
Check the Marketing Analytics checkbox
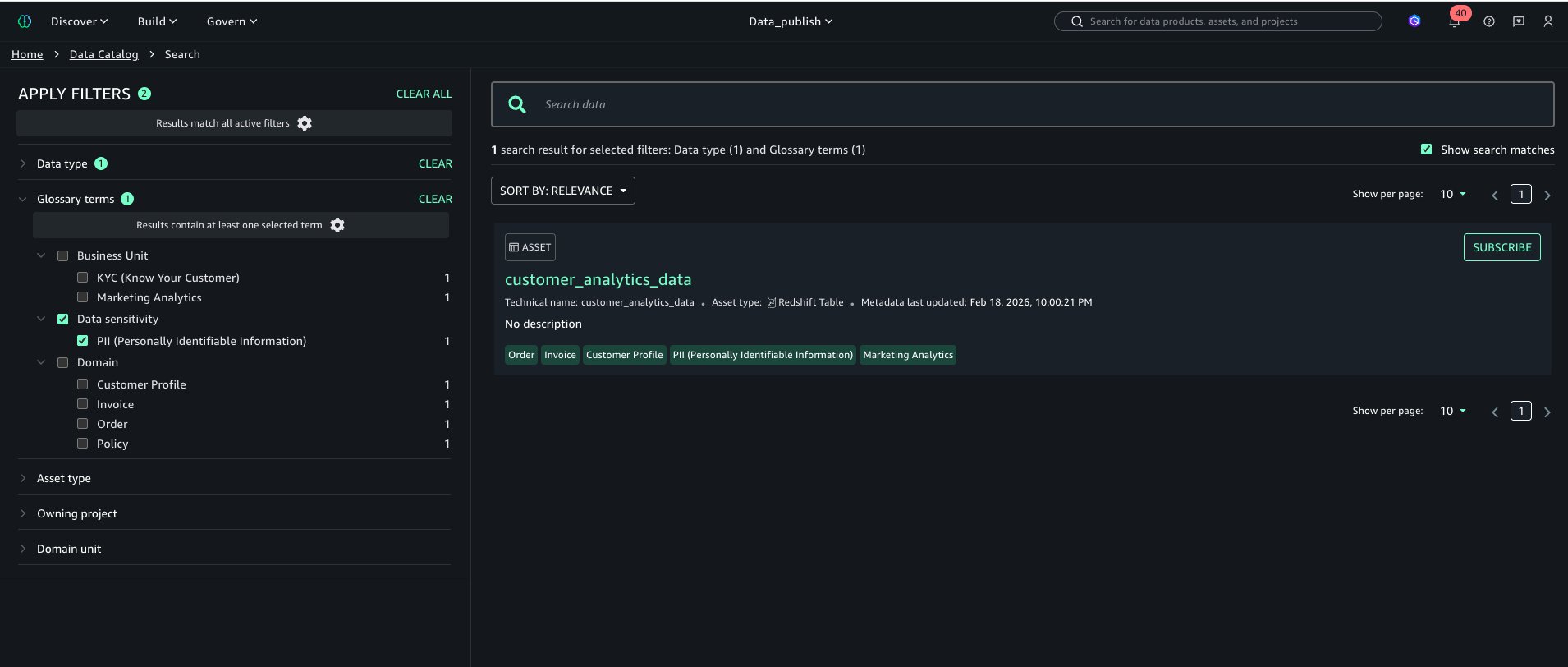(x=82, y=297)
